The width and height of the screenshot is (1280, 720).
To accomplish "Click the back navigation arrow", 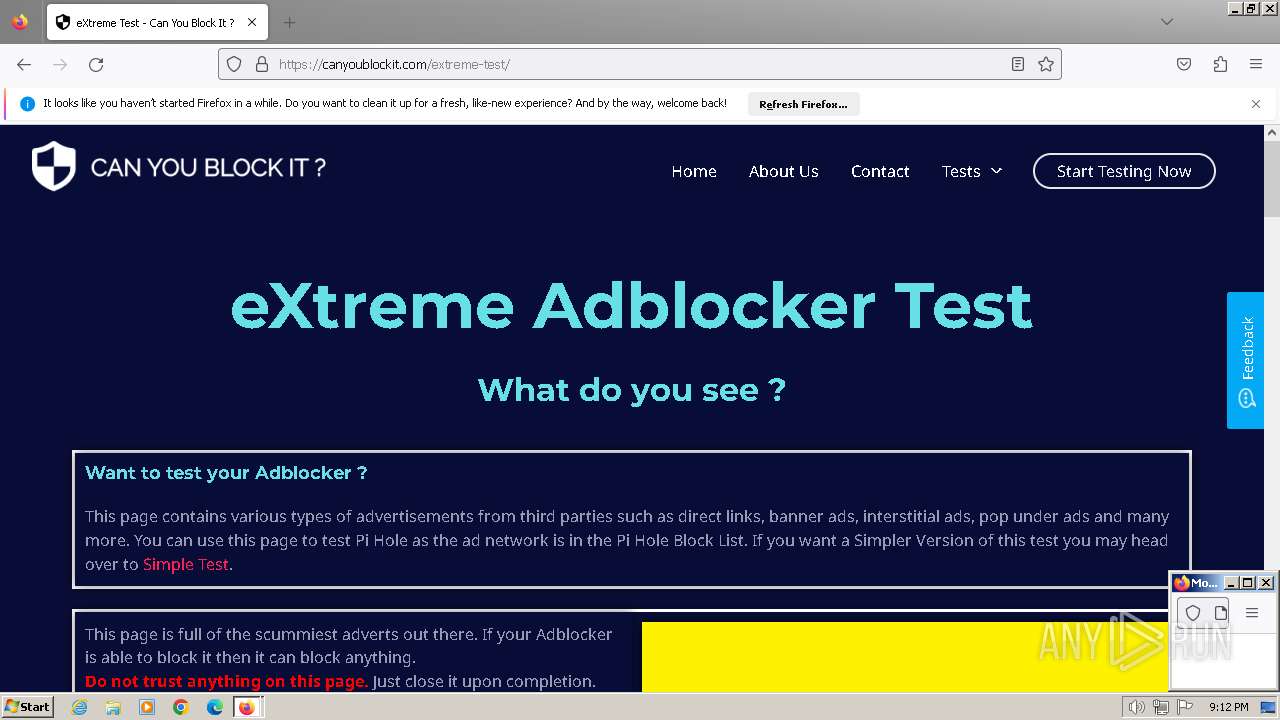I will point(24,64).
